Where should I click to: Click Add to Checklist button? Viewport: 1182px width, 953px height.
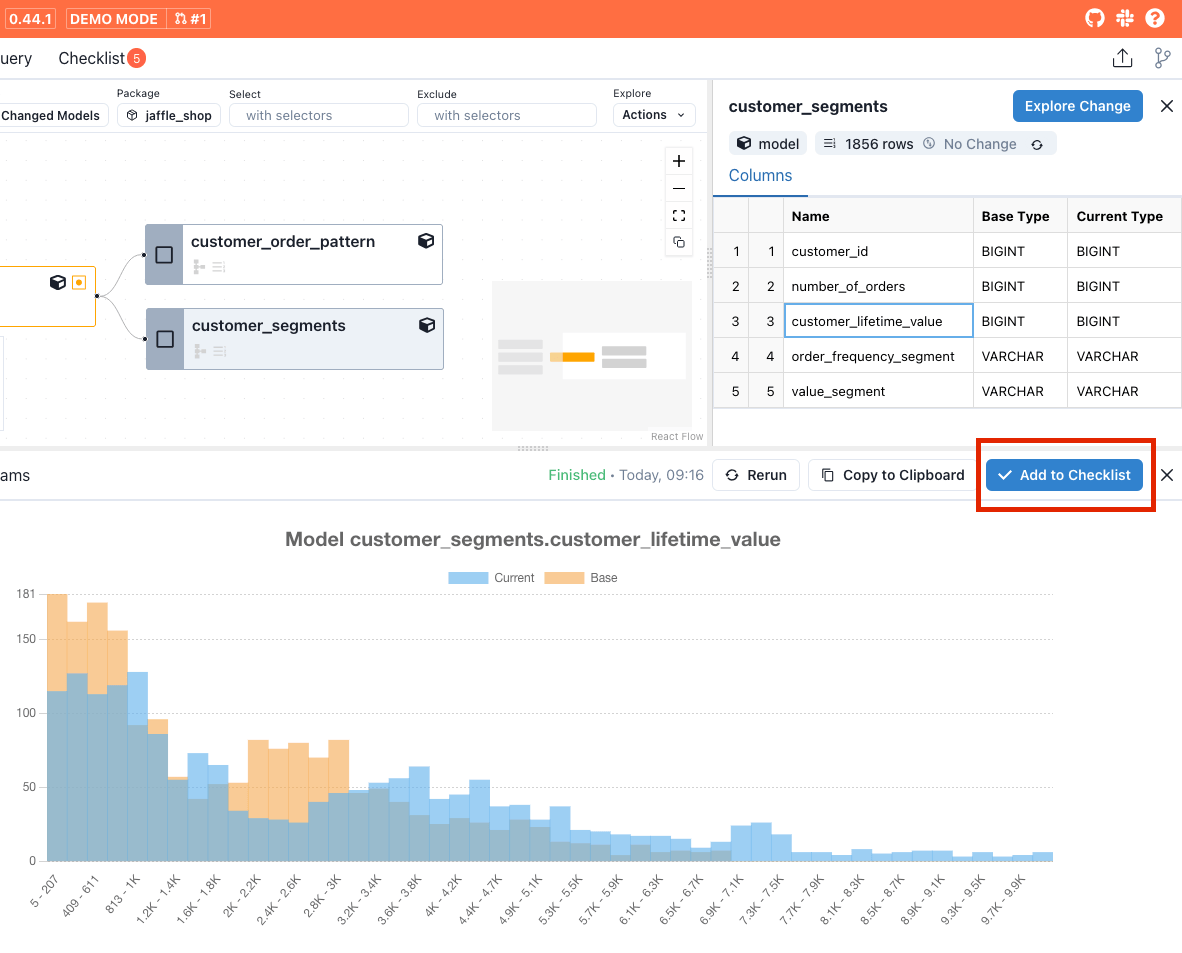click(1064, 475)
